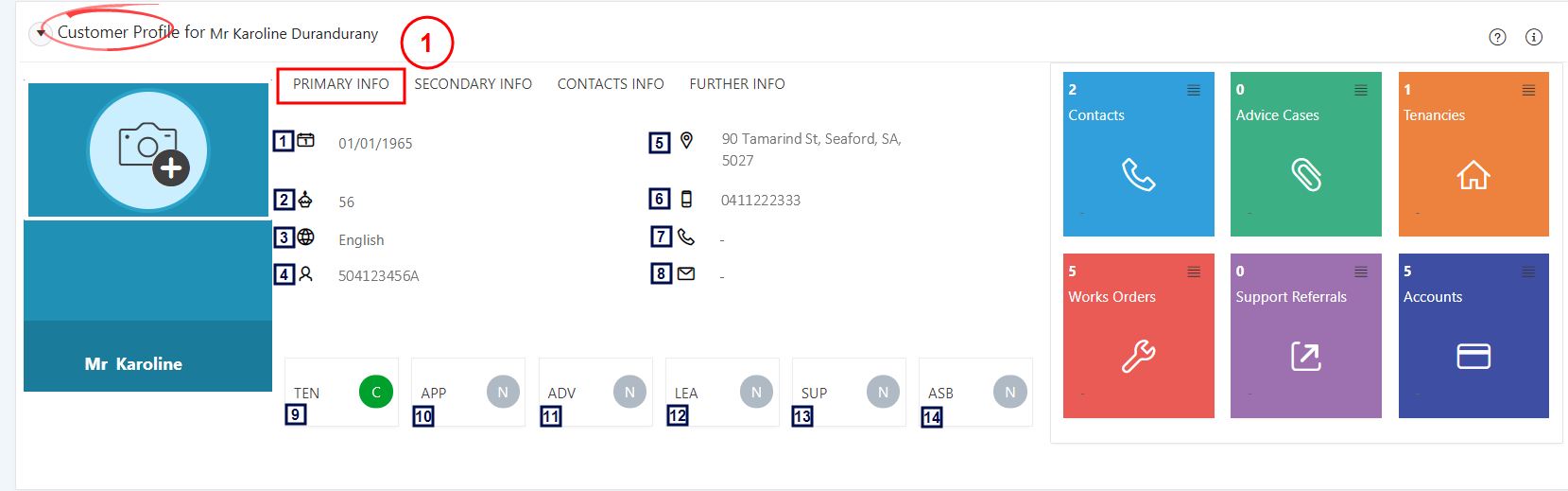This screenshot has width=1568, height=491.
Task: Open the Contacts tile phone icon
Action: (x=1138, y=175)
